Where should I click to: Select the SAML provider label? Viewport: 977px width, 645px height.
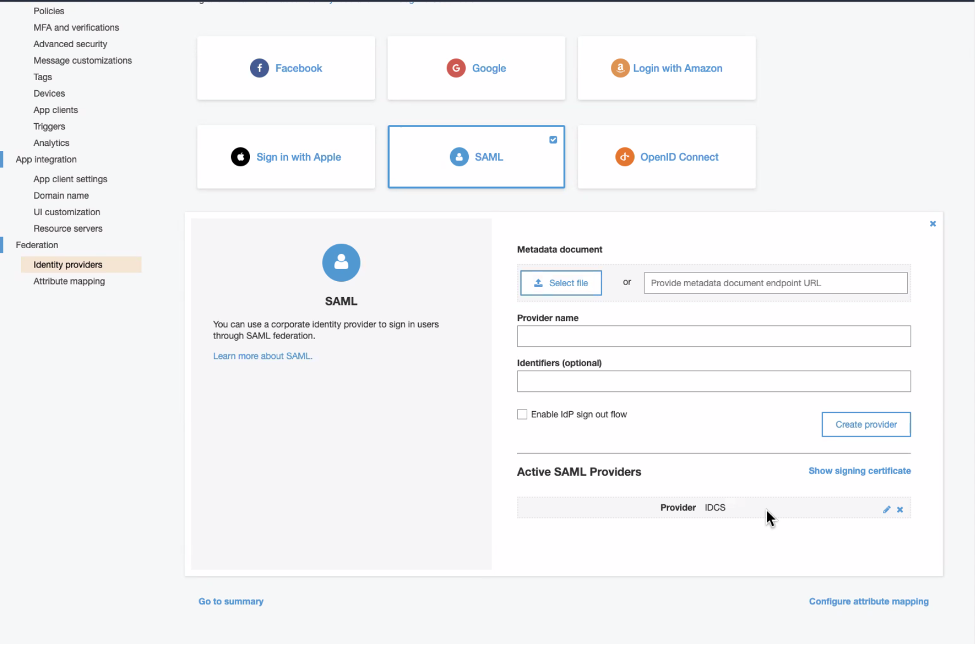click(x=488, y=157)
